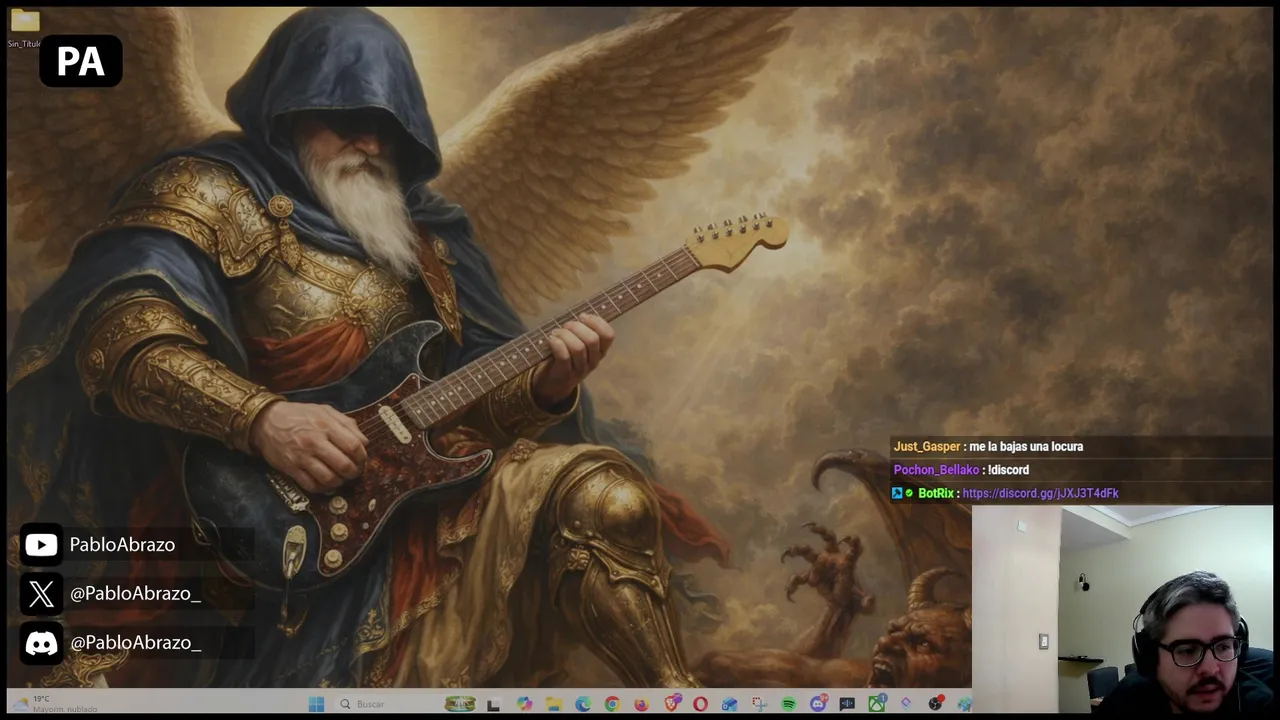1280x720 pixels.
Task: Open Task View from the taskbar
Action: click(494, 704)
